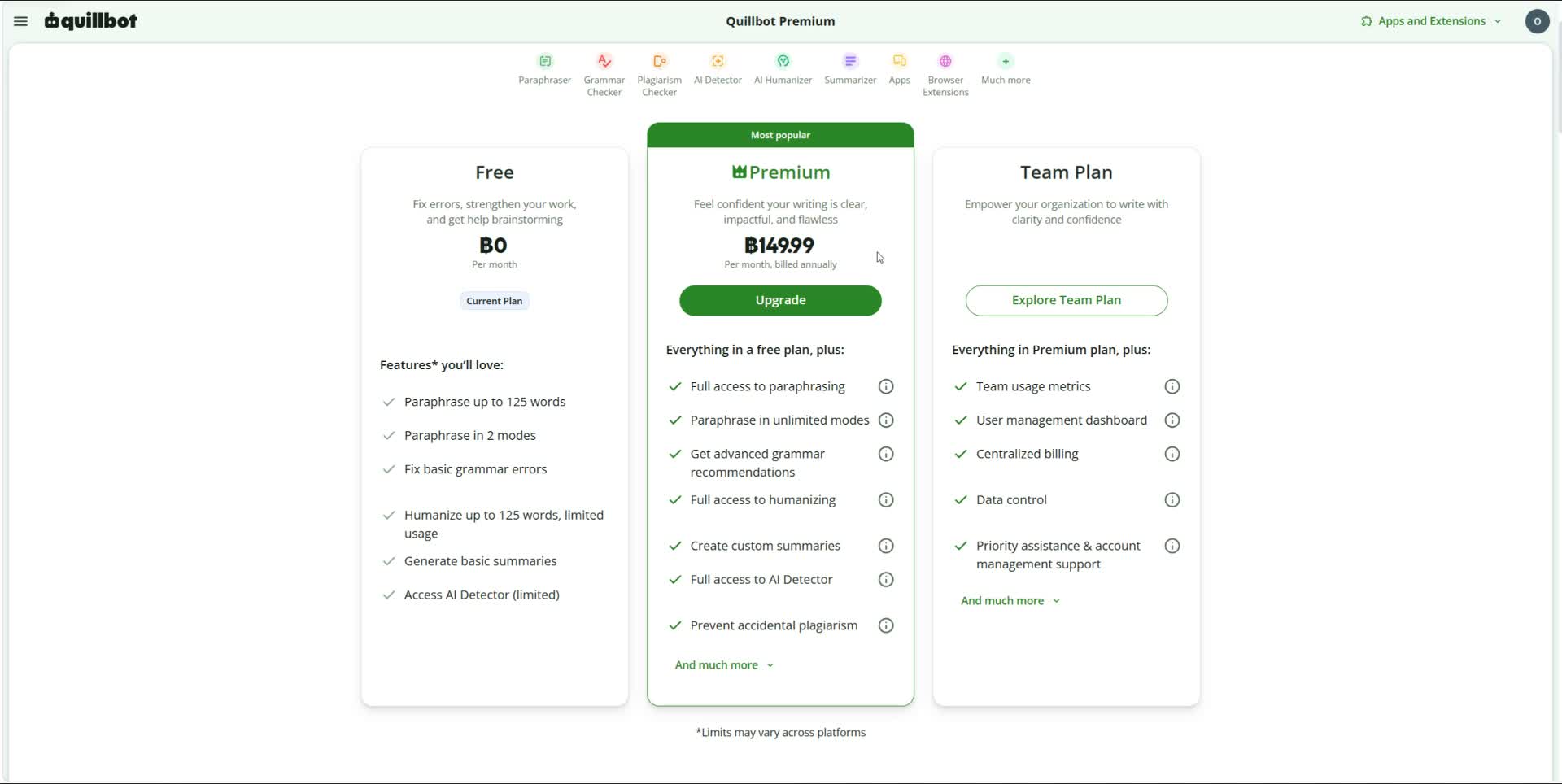The width and height of the screenshot is (1562, 784).
Task: Show info for advanced grammar recommendations
Action: [886, 454]
